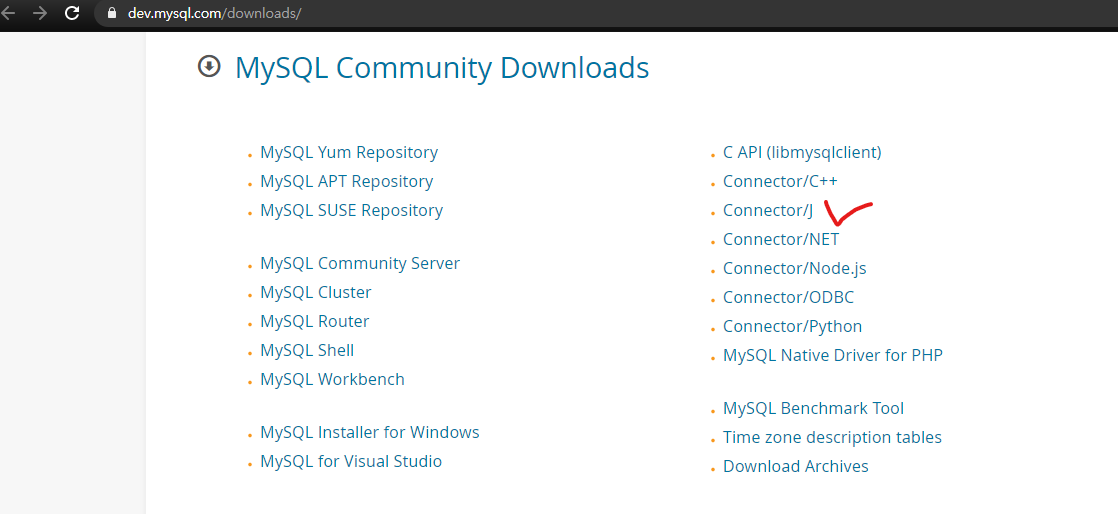Open MySQL Benchmark Tool link
Viewport: 1118px width, 514px height.
click(x=814, y=409)
